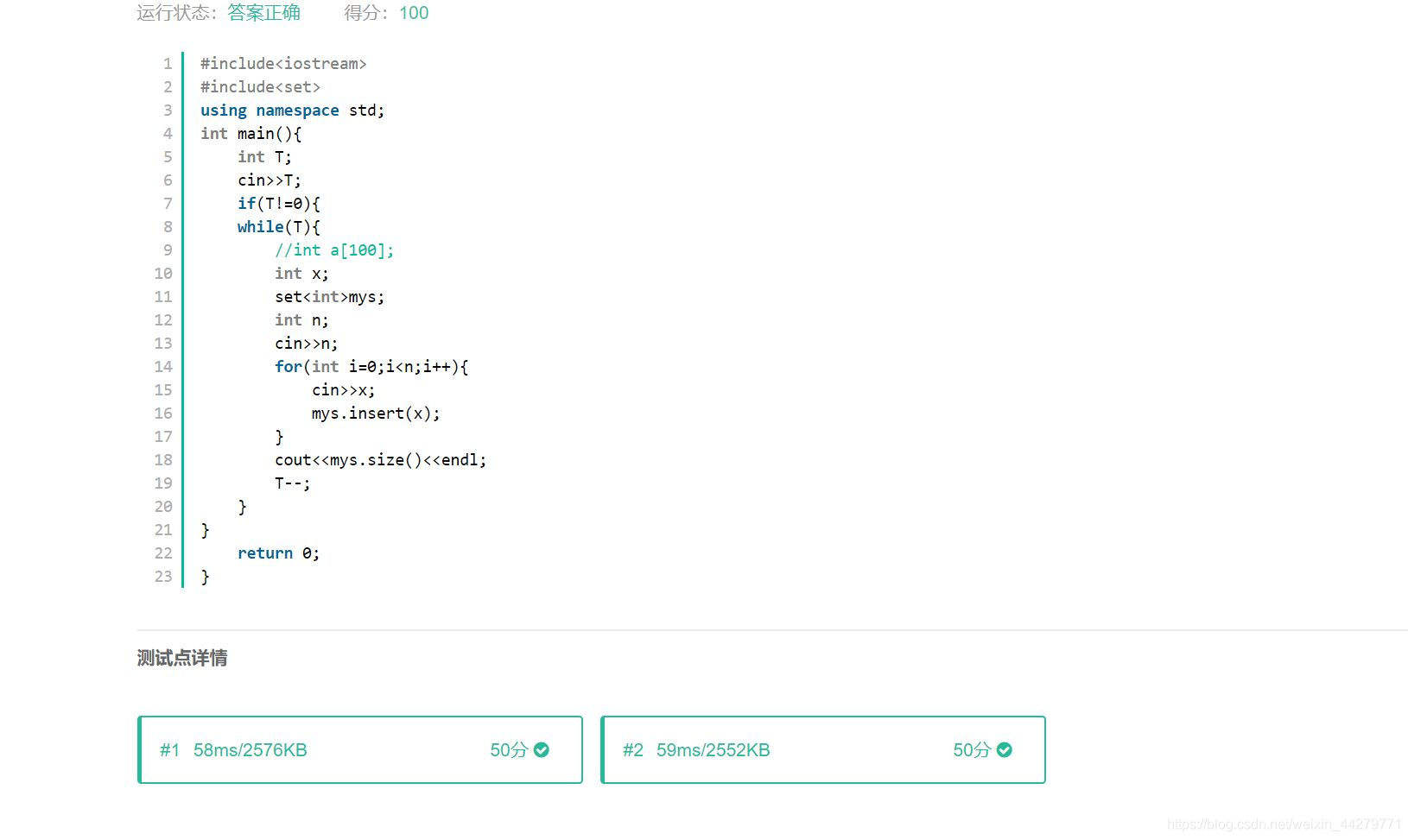Click the for loop header line
Screen dimensions: 1408x840
point(371,367)
